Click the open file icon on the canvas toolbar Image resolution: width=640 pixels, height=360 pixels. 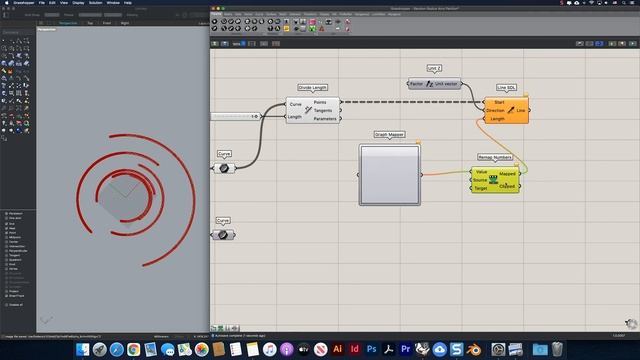[x=215, y=43]
